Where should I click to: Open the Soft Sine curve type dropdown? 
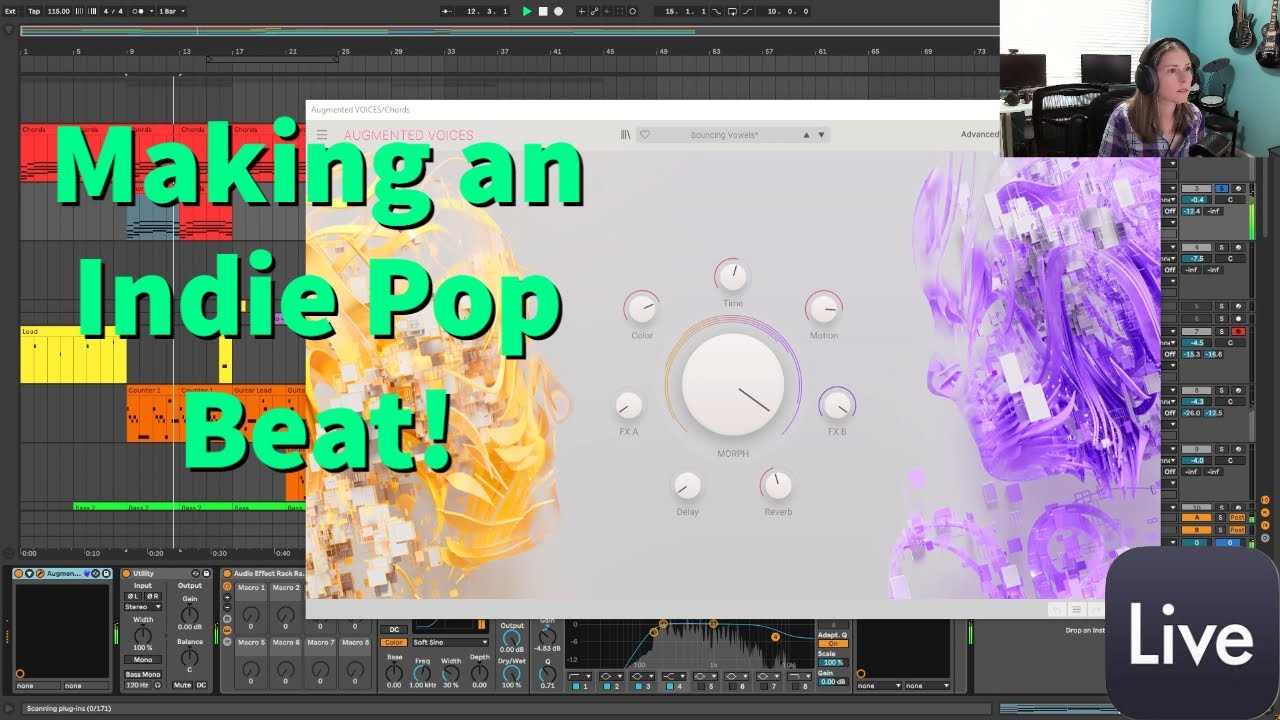(x=450, y=642)
